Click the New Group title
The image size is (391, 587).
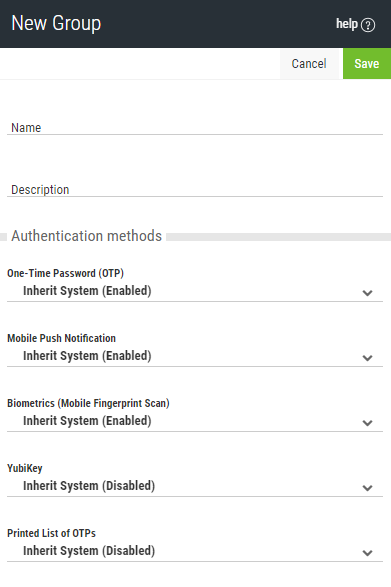click(x=56, y=23)
